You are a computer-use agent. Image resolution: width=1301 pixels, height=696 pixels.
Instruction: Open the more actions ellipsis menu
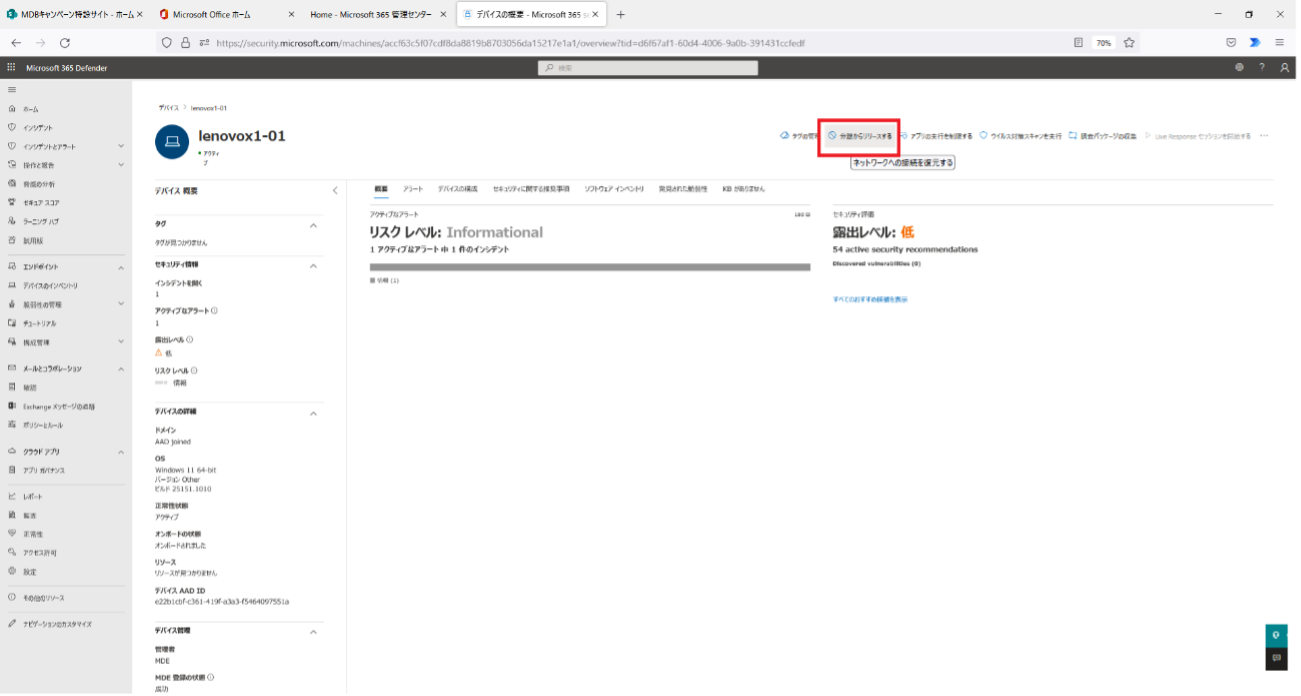[1264, 136]
